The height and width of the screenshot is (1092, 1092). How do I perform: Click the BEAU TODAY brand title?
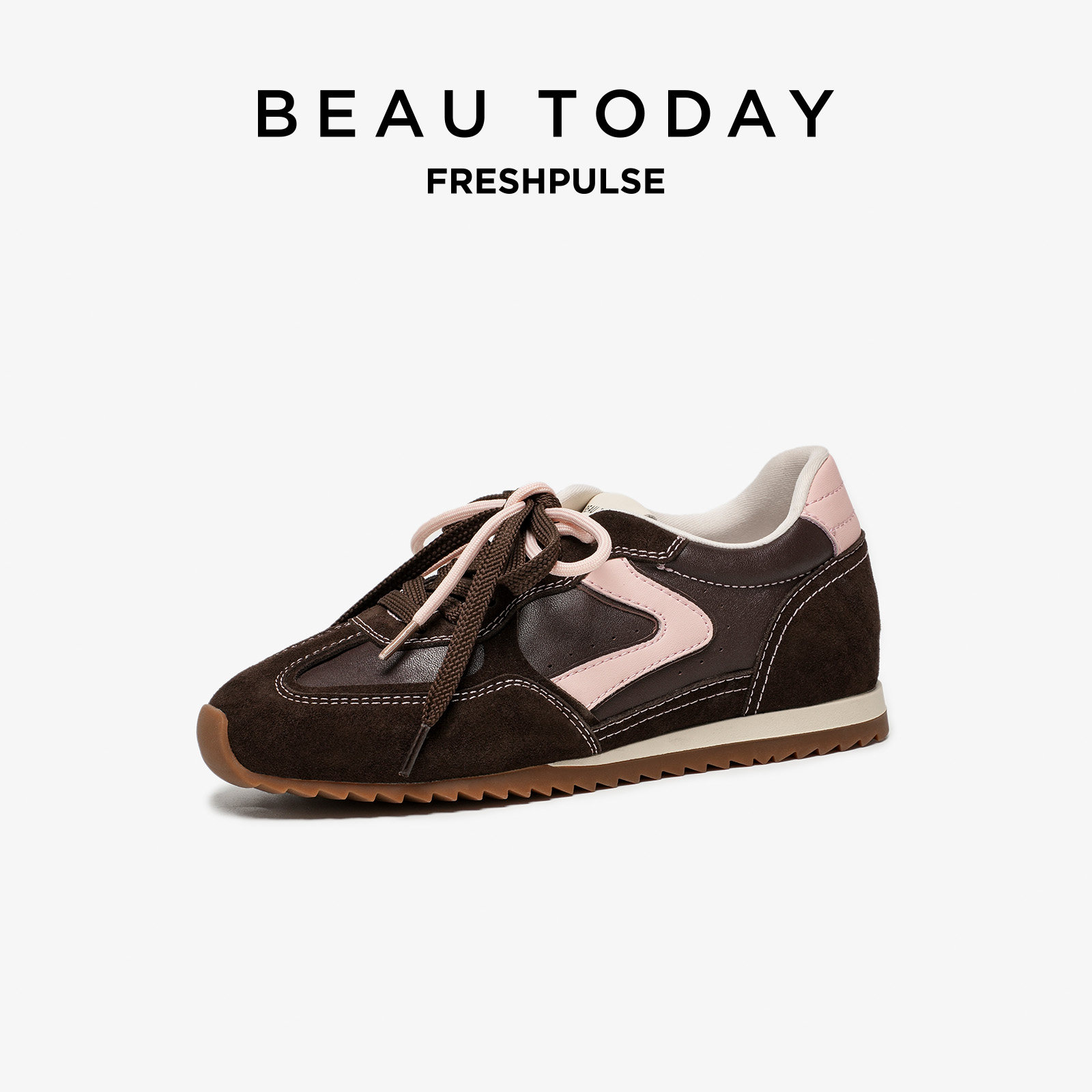pyautogui.click(x=546, y=113)
